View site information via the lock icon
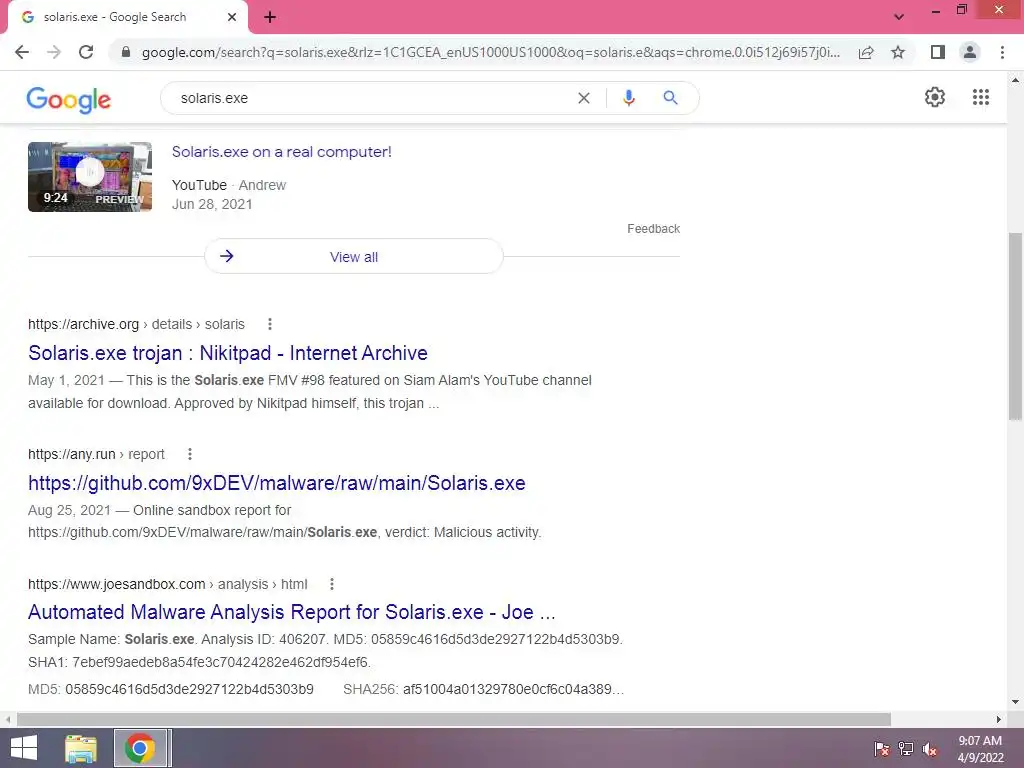 pos(126,52)
